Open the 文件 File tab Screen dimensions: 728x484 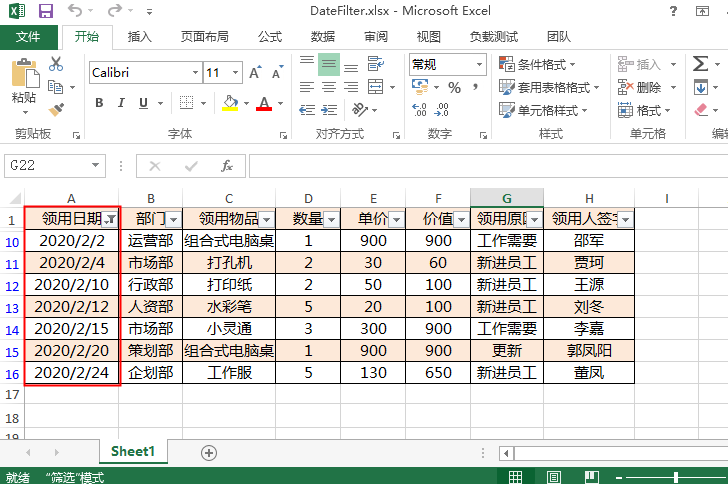point(28,37)
